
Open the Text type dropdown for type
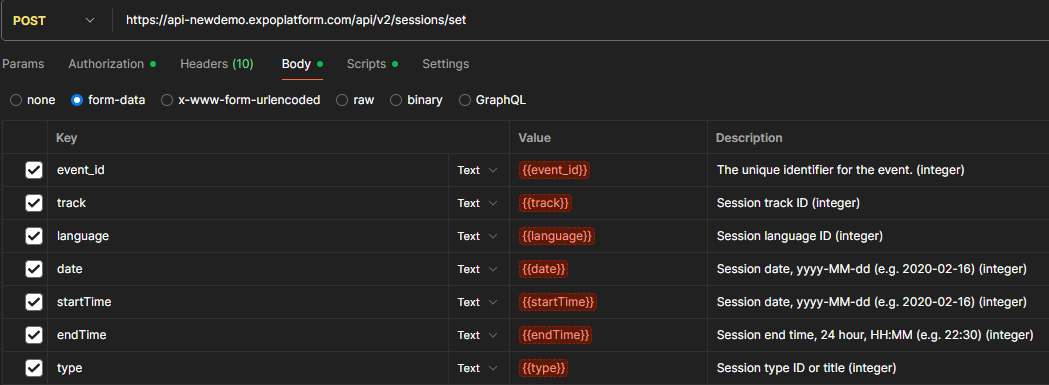(x=478, y=368)
